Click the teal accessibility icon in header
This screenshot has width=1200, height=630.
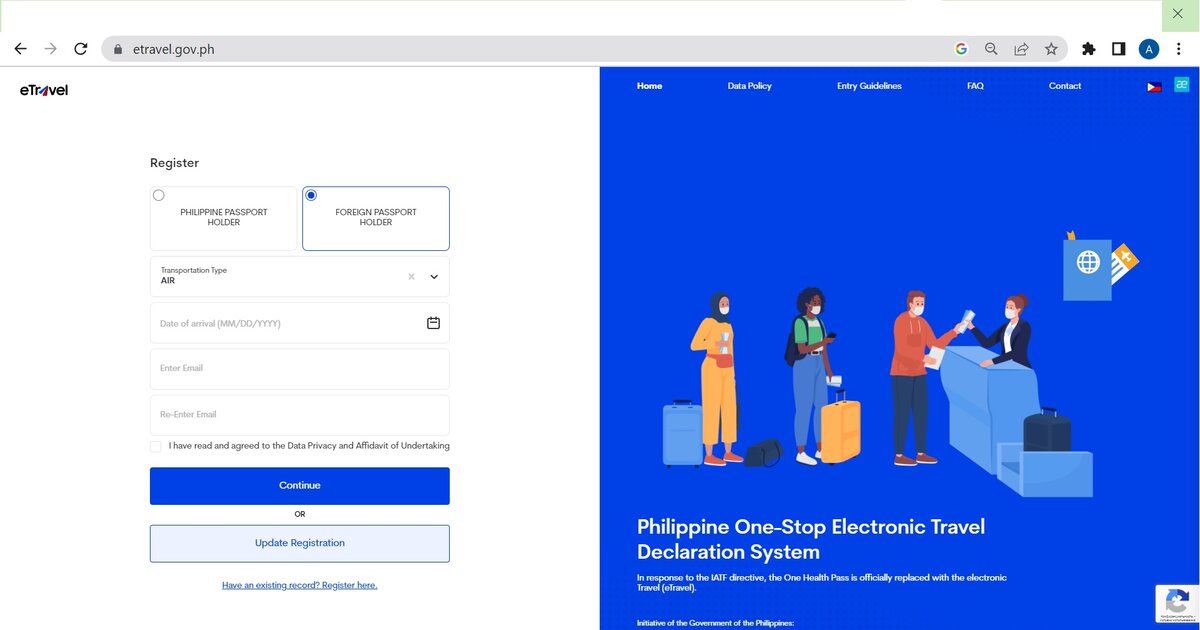click(1181, 85)
